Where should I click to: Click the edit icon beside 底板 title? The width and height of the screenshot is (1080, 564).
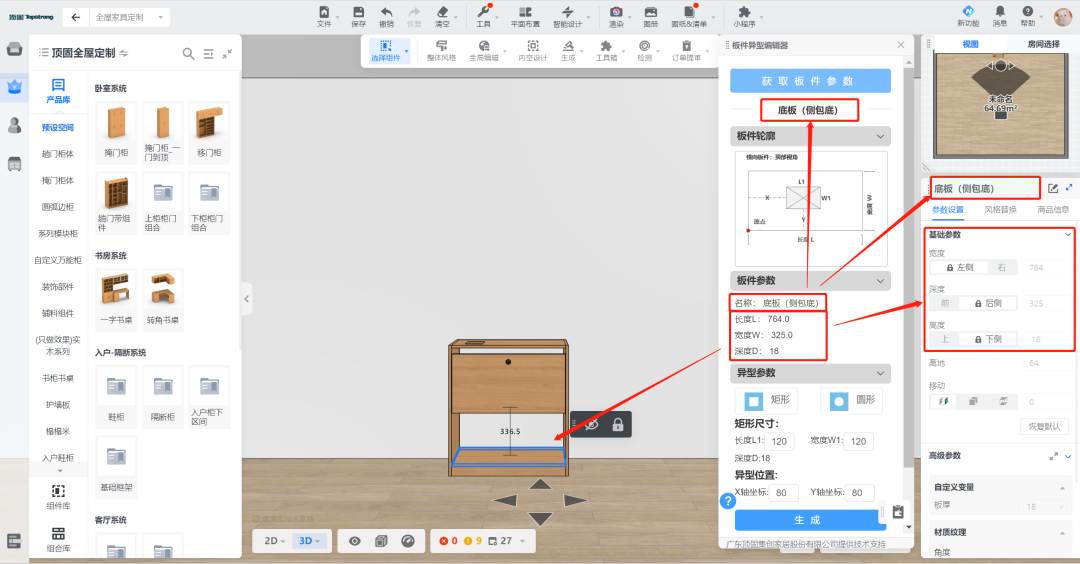click(x=1053, y=188)
